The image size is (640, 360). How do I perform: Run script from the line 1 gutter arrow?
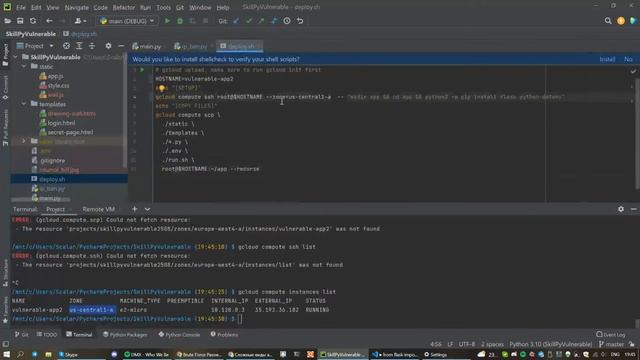[142, 70]
